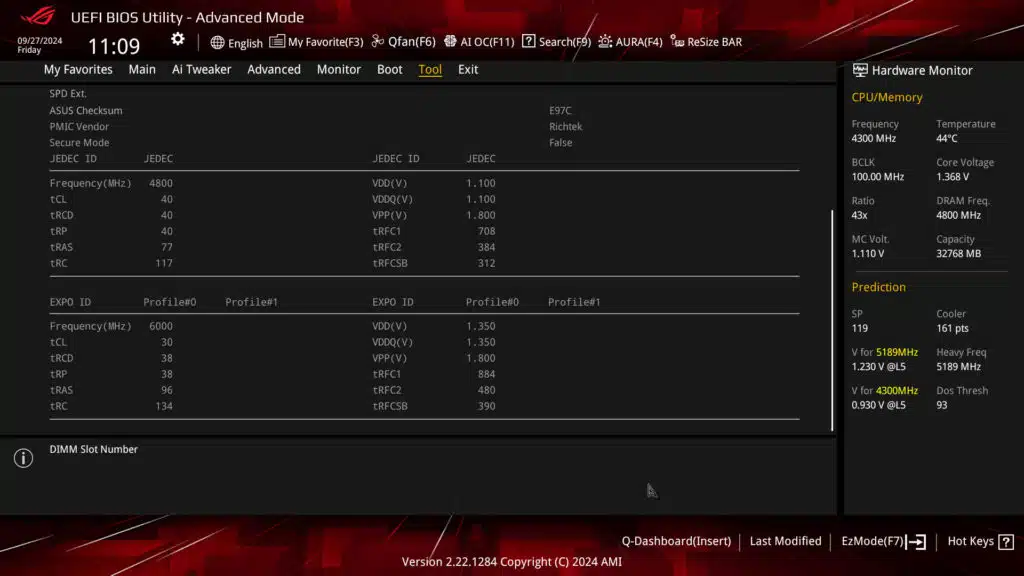Click EXPO tRFC1 value 884
1024x576 pixels.
point(487,374)
